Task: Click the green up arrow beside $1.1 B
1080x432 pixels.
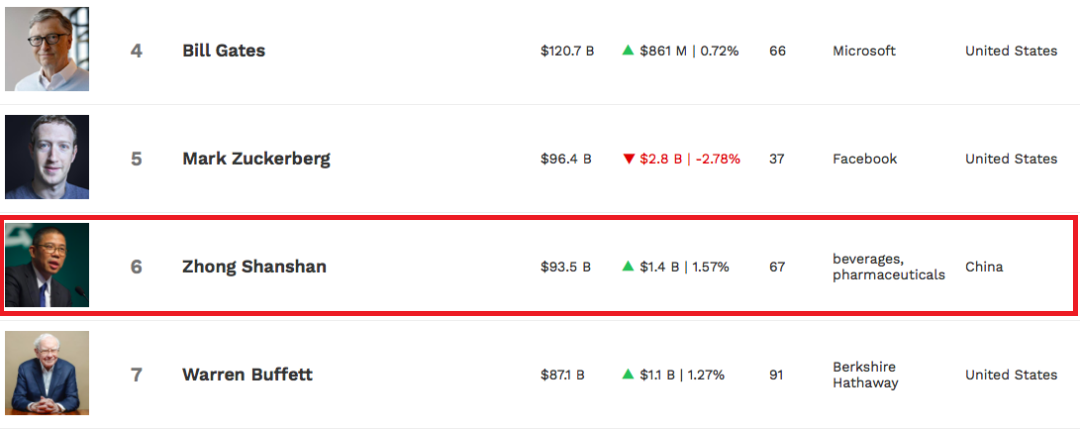Action: (627, 375)
